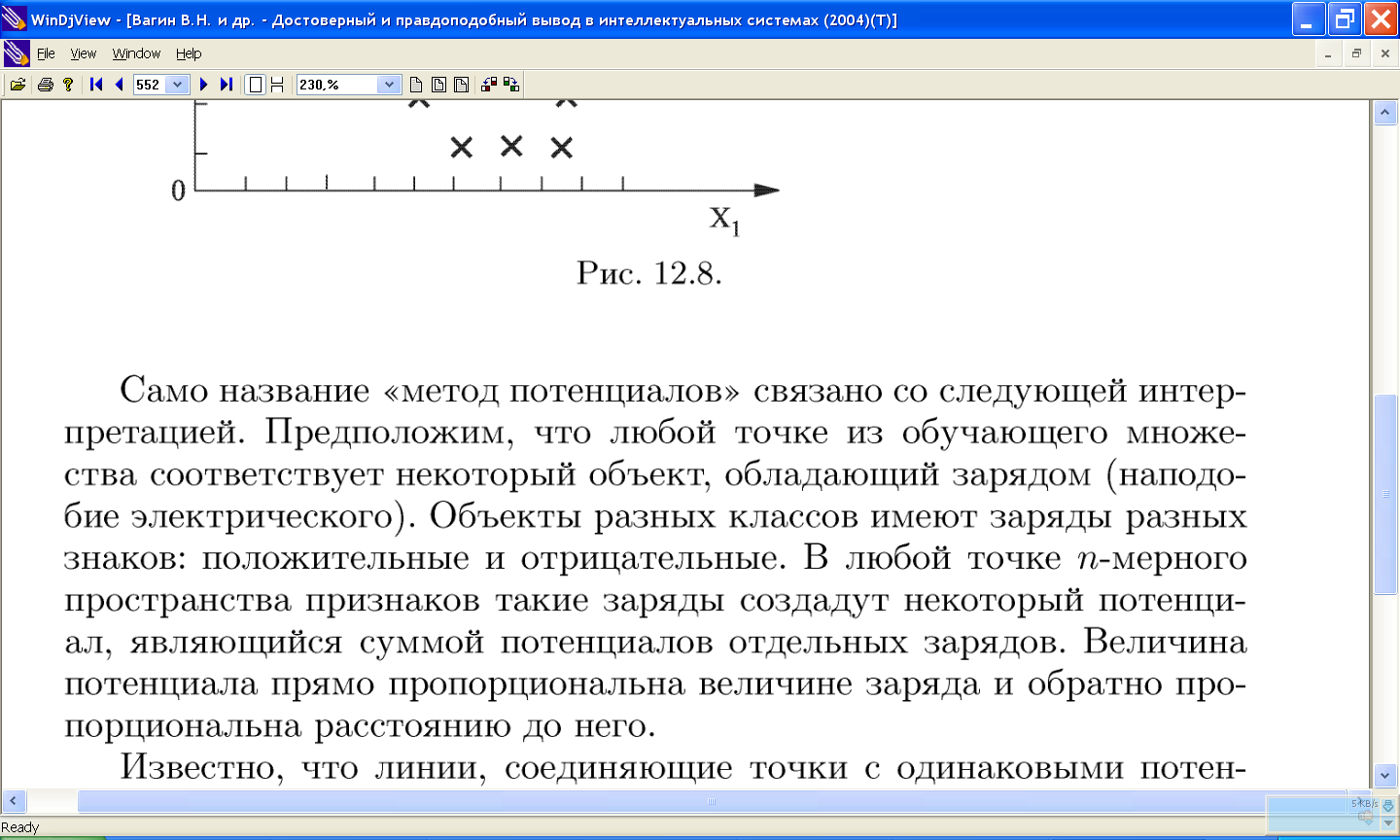
Task: Click the horizontal scrollbar thumb
Action: point(712,801)
